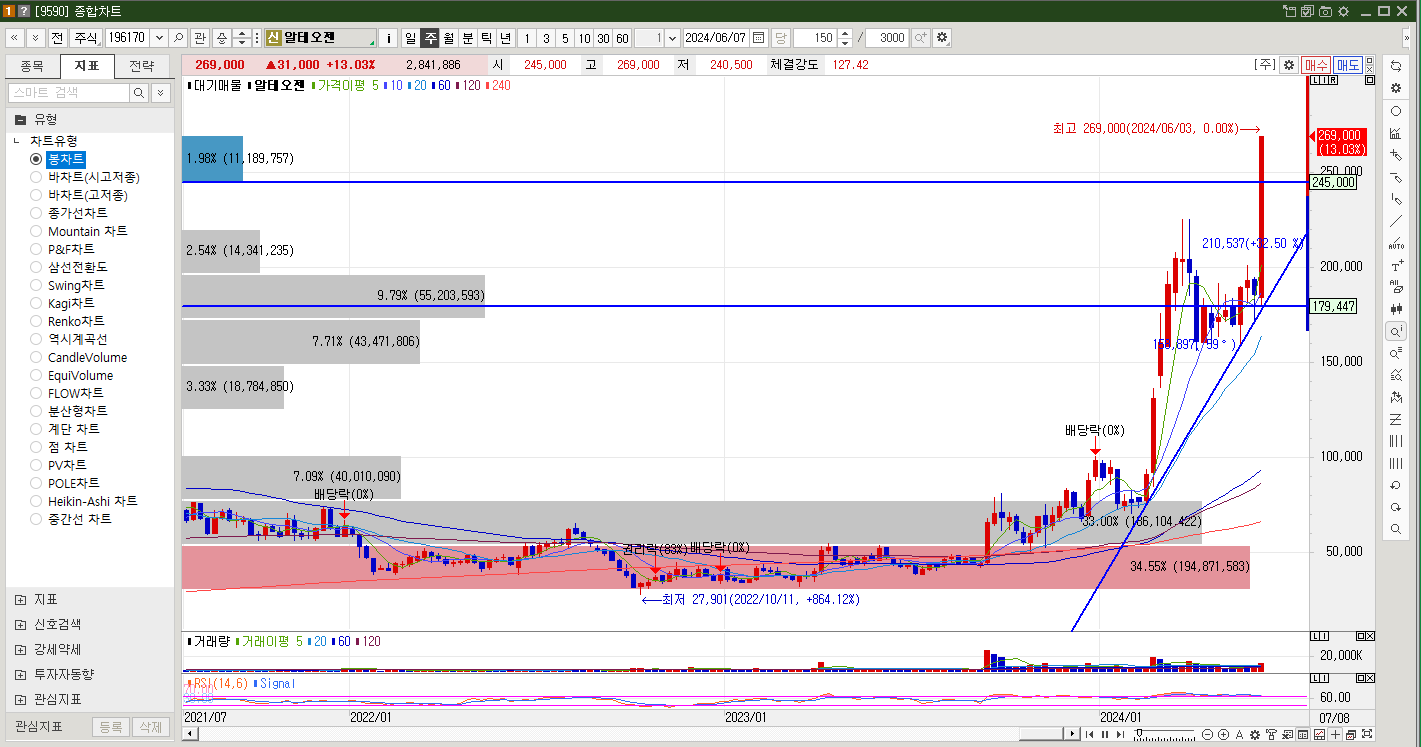
Task: Click the bar-chart tool icon in the right toolbar
Action: [x=1396, y=133]
